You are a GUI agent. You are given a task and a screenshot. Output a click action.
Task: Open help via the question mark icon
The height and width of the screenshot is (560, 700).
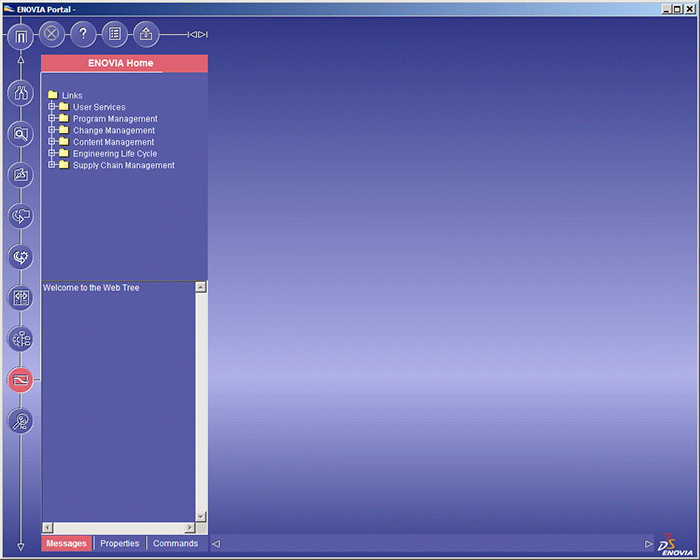83,34
